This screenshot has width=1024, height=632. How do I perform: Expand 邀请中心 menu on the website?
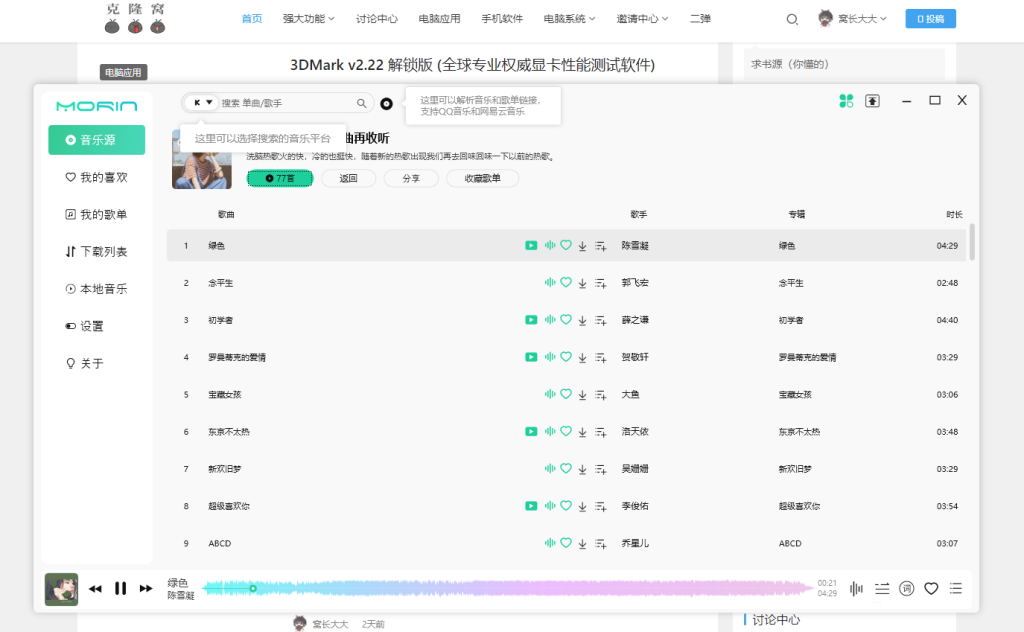pyautogui.click(x=642, y=19)
